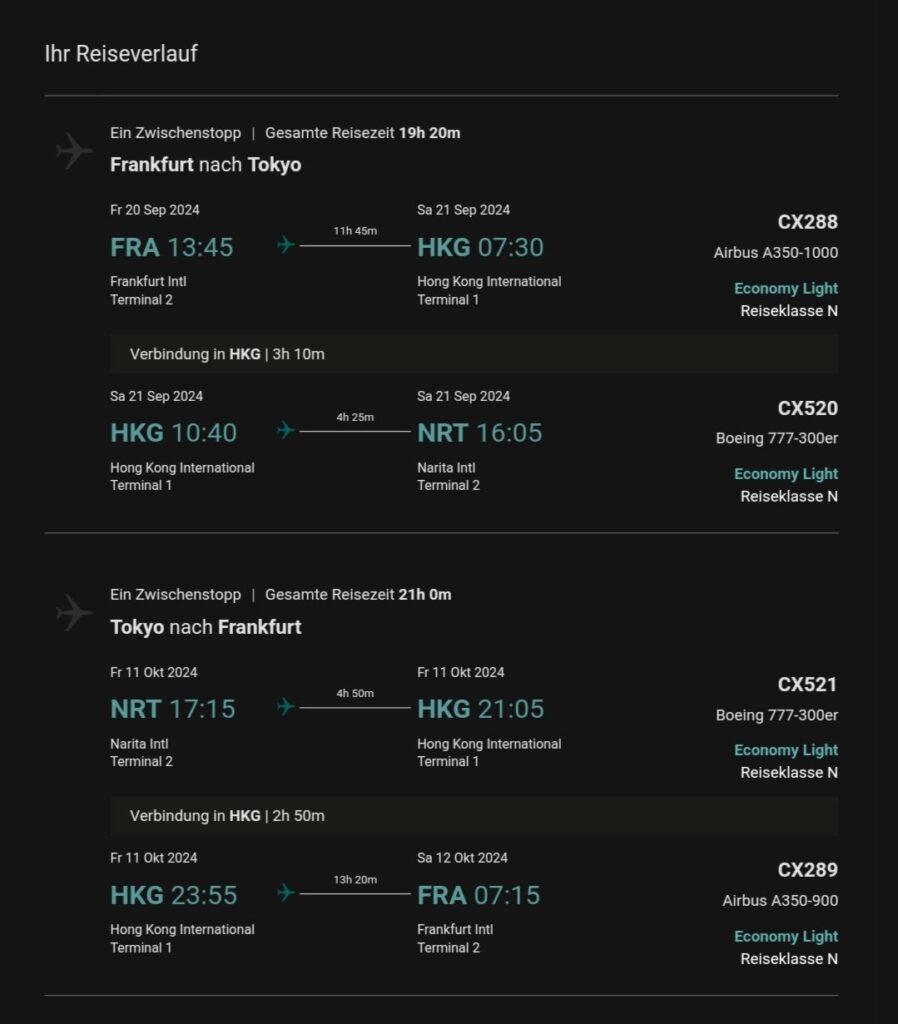Click the Ihr Reiseverlauf heading
898x1024 pixels.
click(121, 54)
